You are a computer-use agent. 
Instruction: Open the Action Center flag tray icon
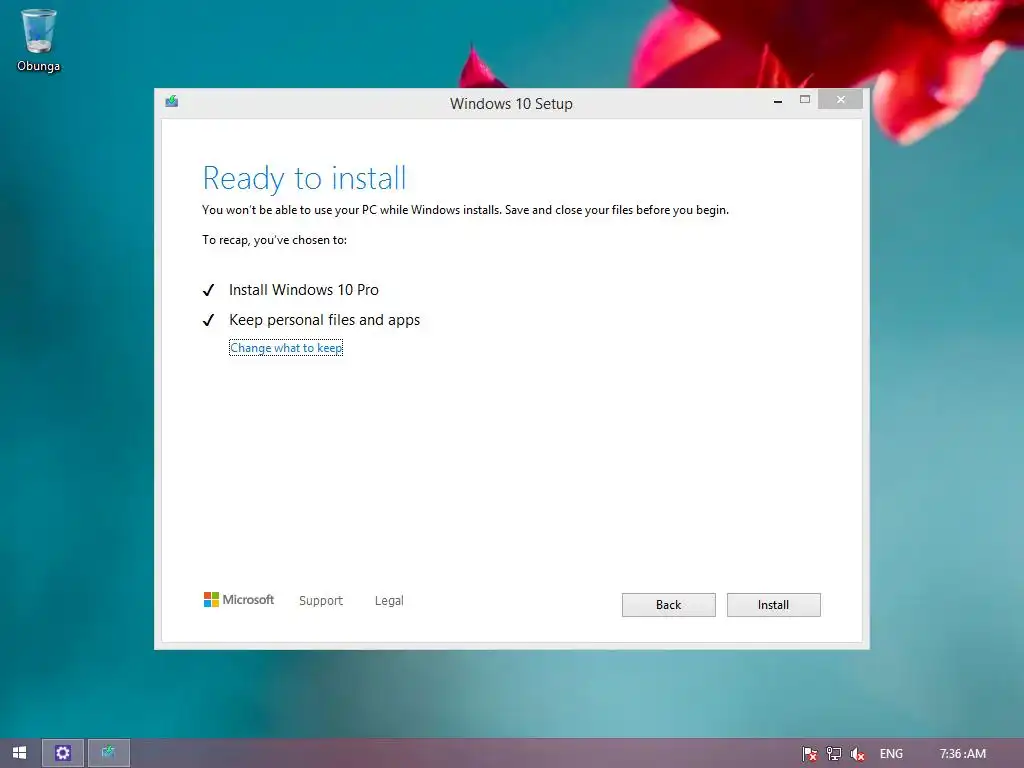[x=809, y=754]
